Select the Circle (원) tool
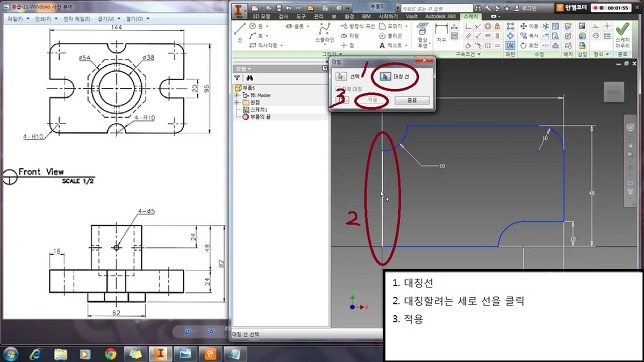The height and width of the screenshot is (362, 644). 257,26
